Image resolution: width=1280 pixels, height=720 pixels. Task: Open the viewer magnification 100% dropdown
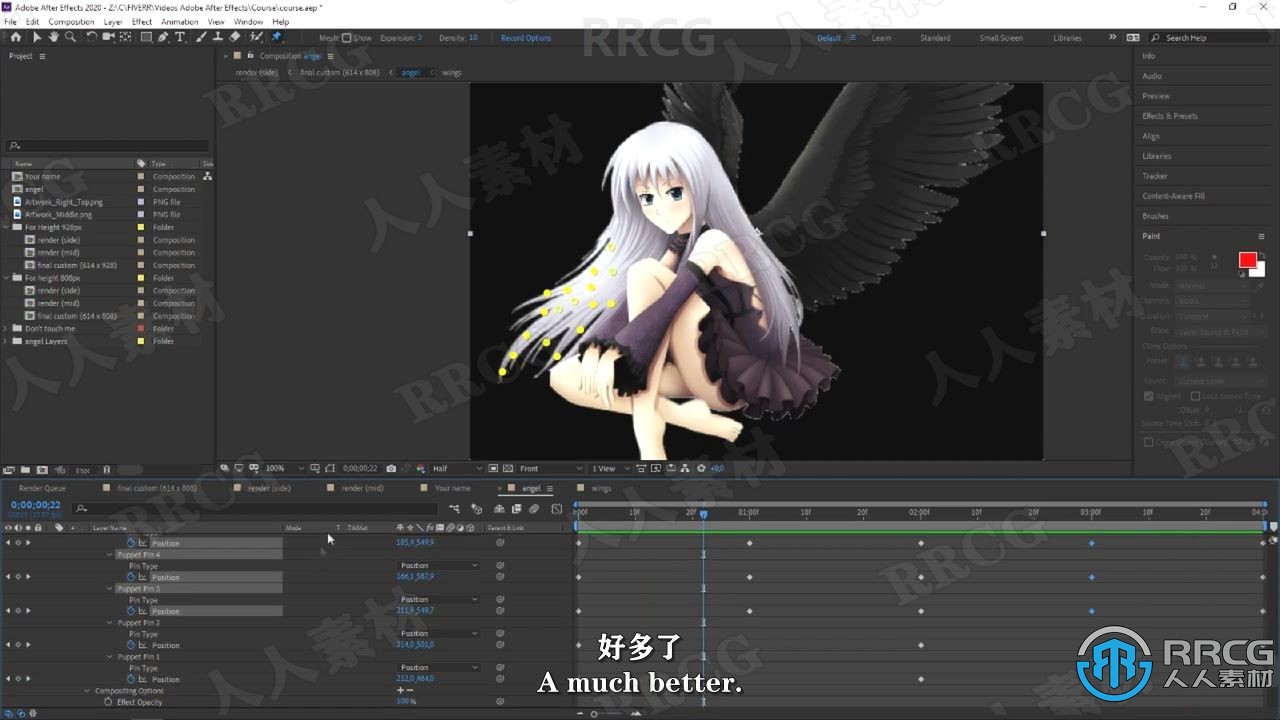[x=286, y=468]
